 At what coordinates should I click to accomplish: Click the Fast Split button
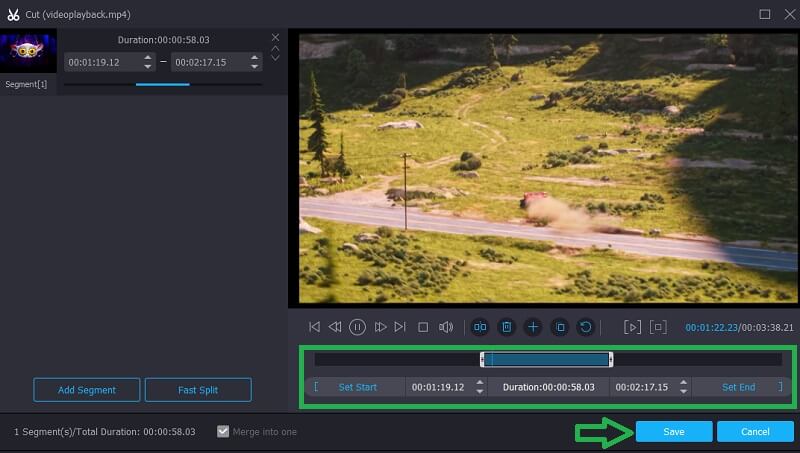(x=198, y=389)
